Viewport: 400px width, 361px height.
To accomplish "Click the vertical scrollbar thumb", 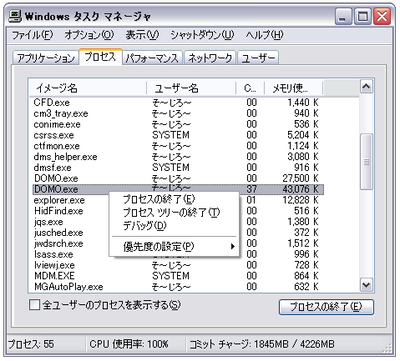I will point(366,162).
